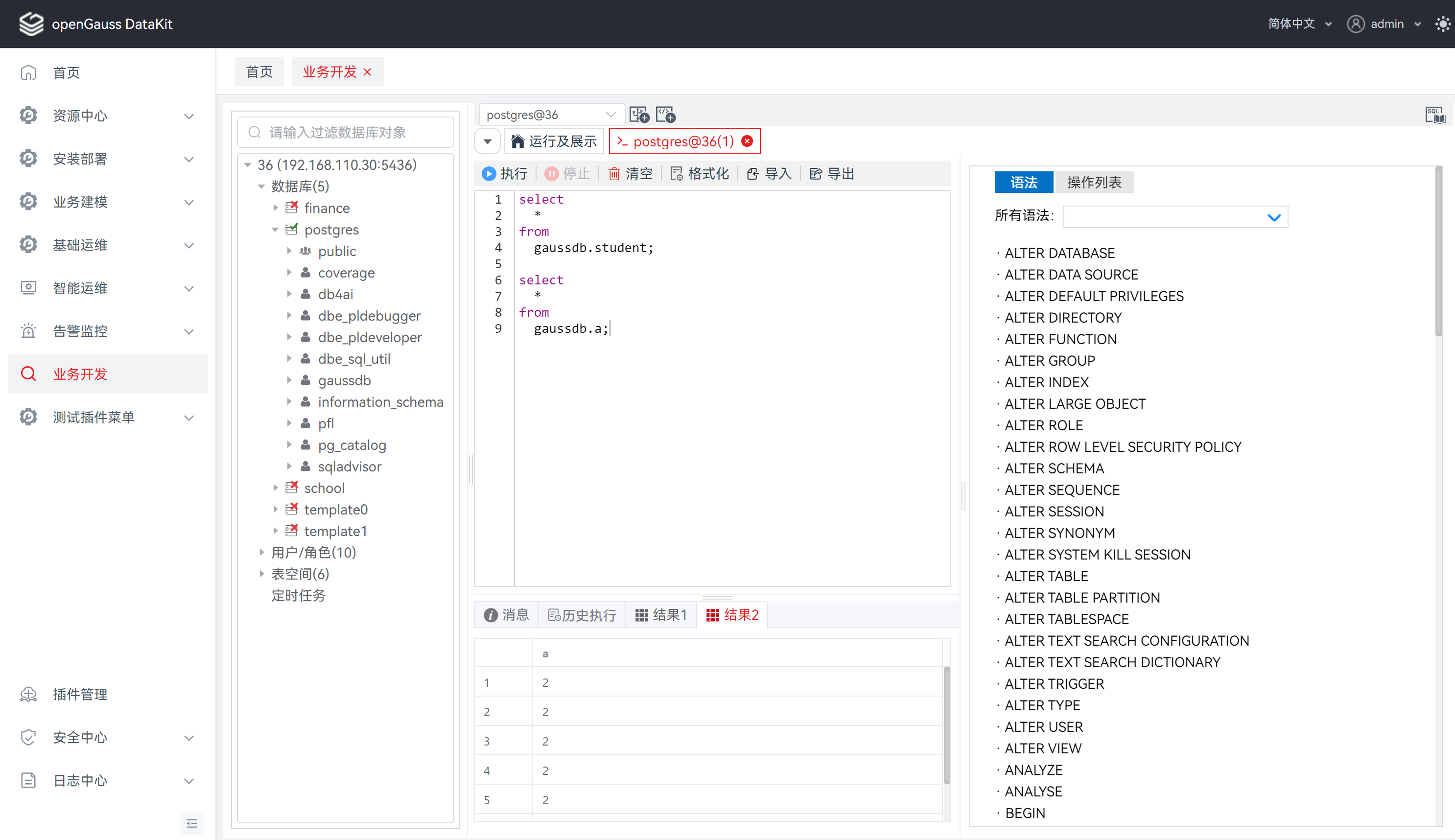
Task: Open the 所有语法 dropdown
Action: point(1175,217)
